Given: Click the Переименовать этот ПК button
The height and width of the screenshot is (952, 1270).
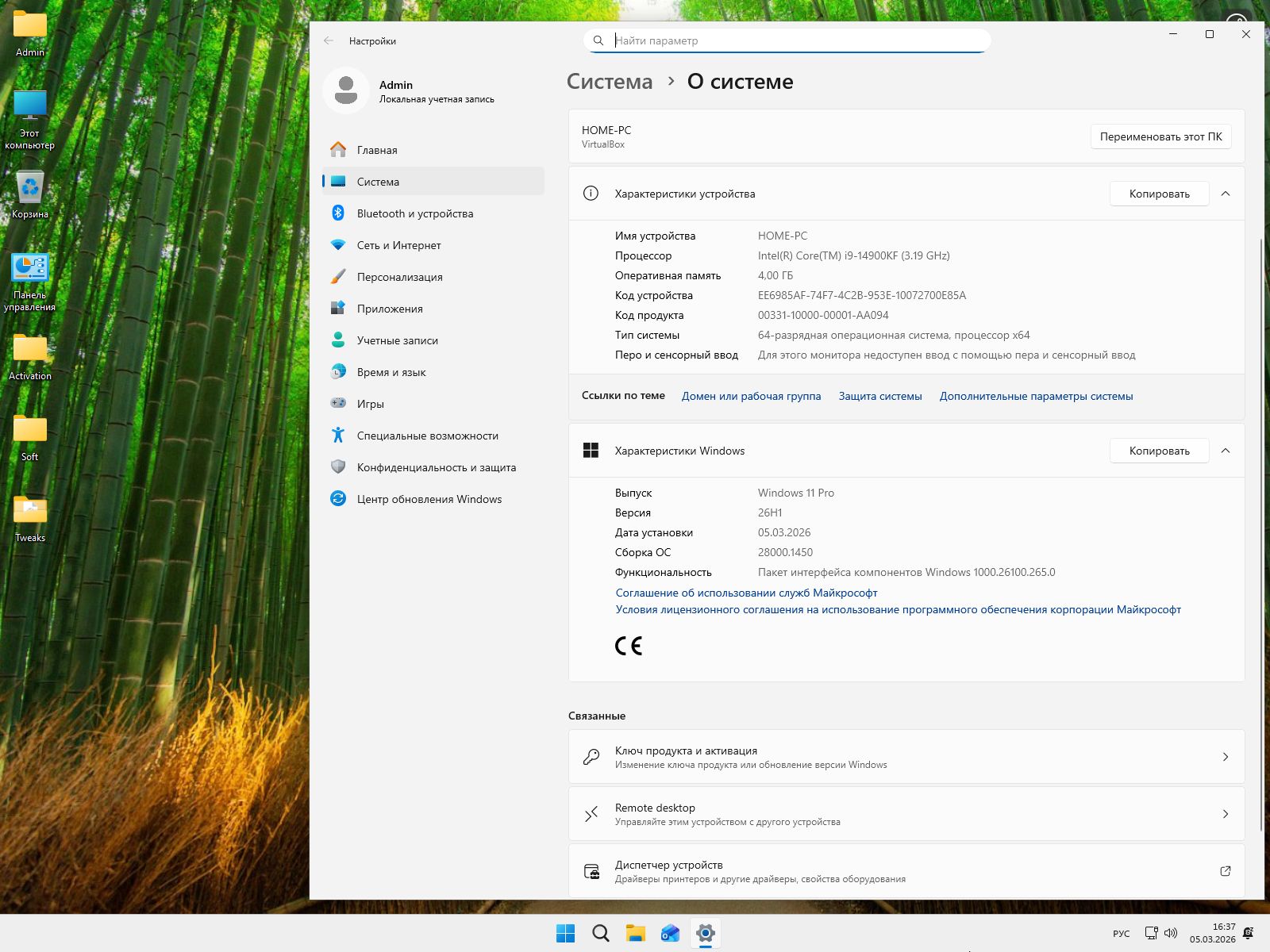Looking at the screenshot, I should click(x=1160, y=136).
